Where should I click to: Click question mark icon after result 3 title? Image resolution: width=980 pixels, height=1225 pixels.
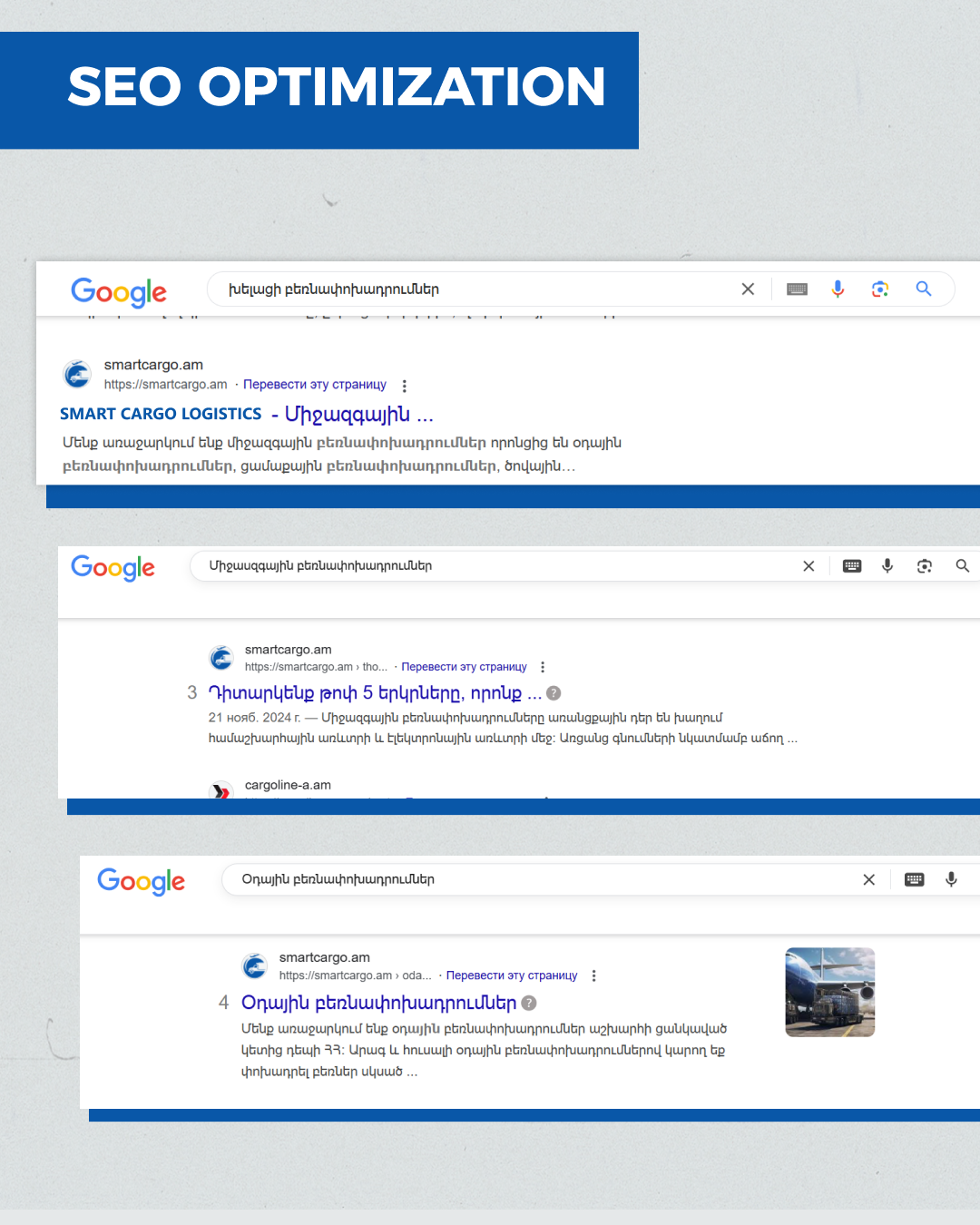pos(554,693)
